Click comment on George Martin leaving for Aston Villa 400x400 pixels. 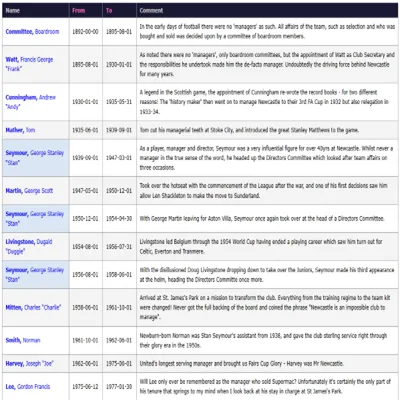click(x=262, y=219)
